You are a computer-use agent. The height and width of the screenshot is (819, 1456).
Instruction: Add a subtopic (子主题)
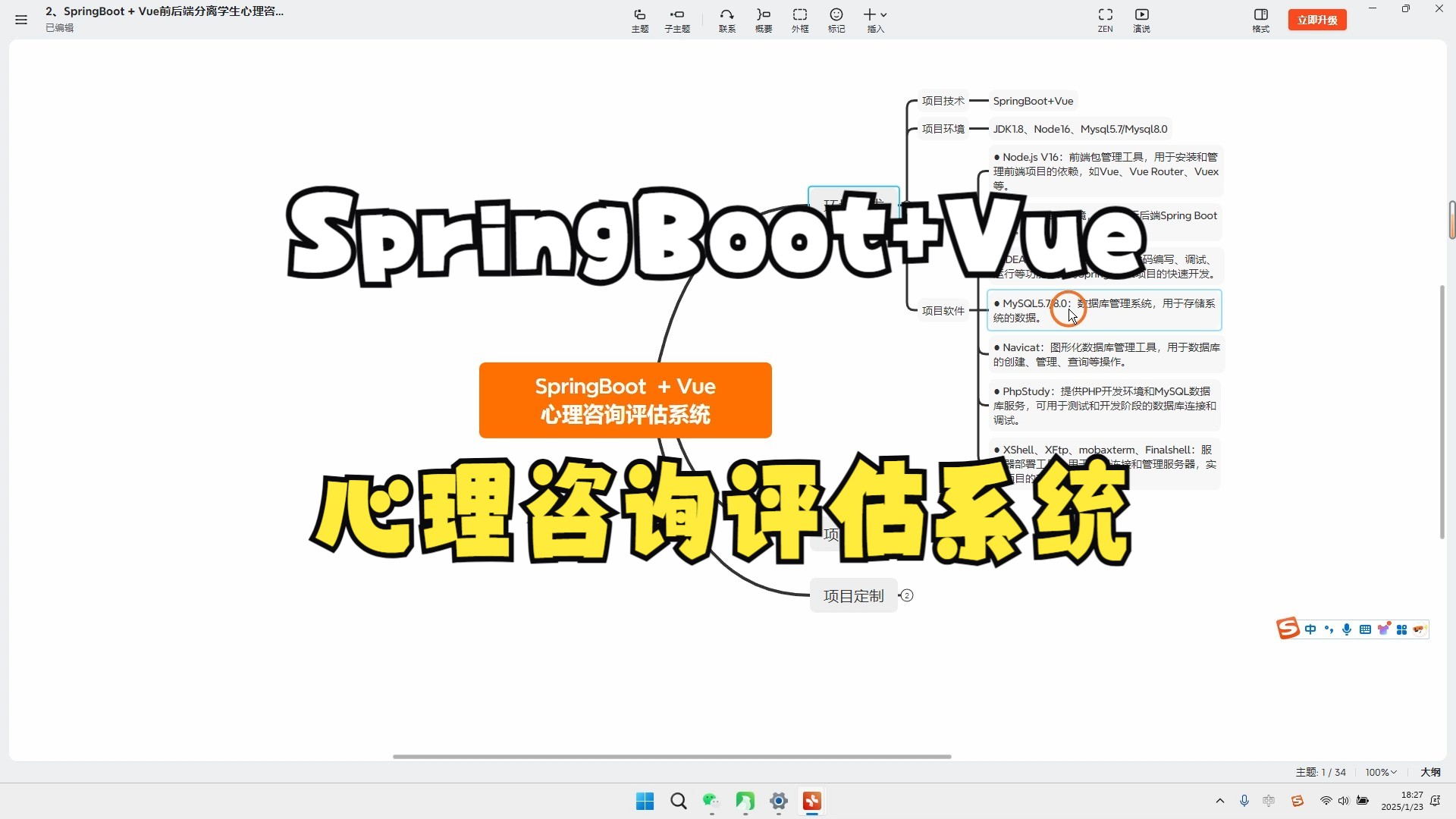point(677,20)
